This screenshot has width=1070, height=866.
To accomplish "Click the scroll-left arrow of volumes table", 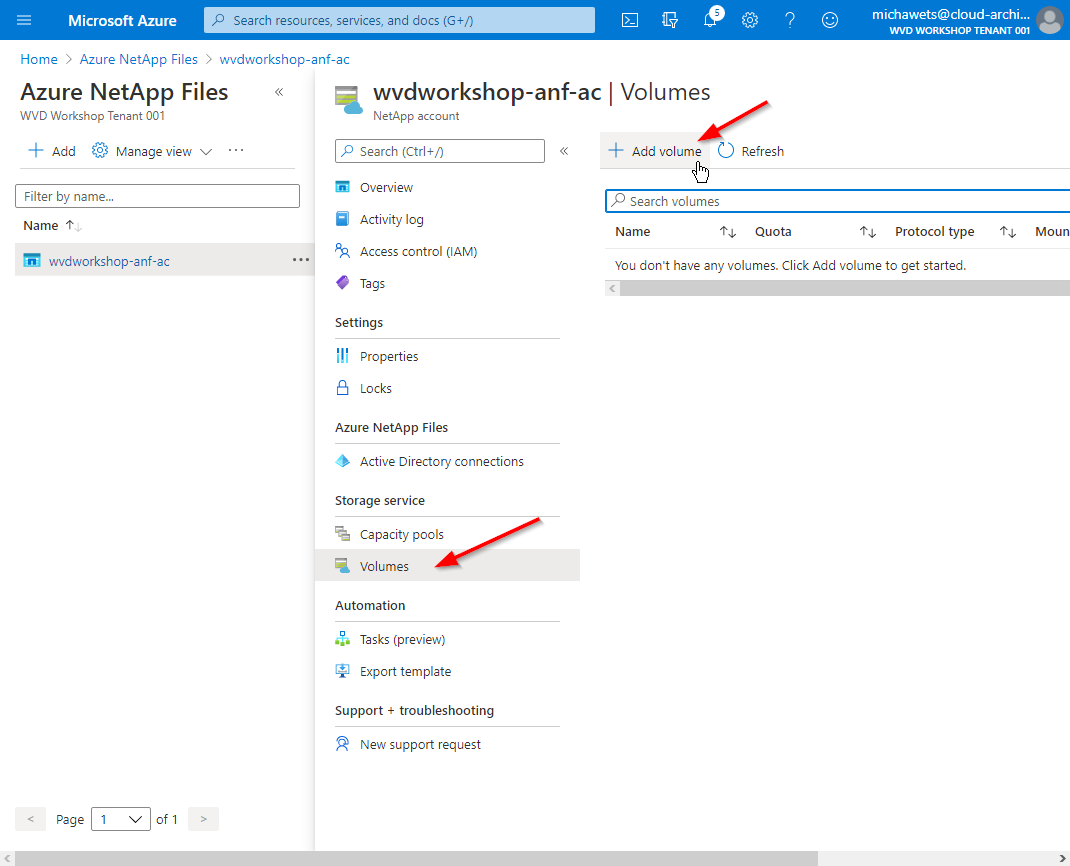I will tap(612, 289).
